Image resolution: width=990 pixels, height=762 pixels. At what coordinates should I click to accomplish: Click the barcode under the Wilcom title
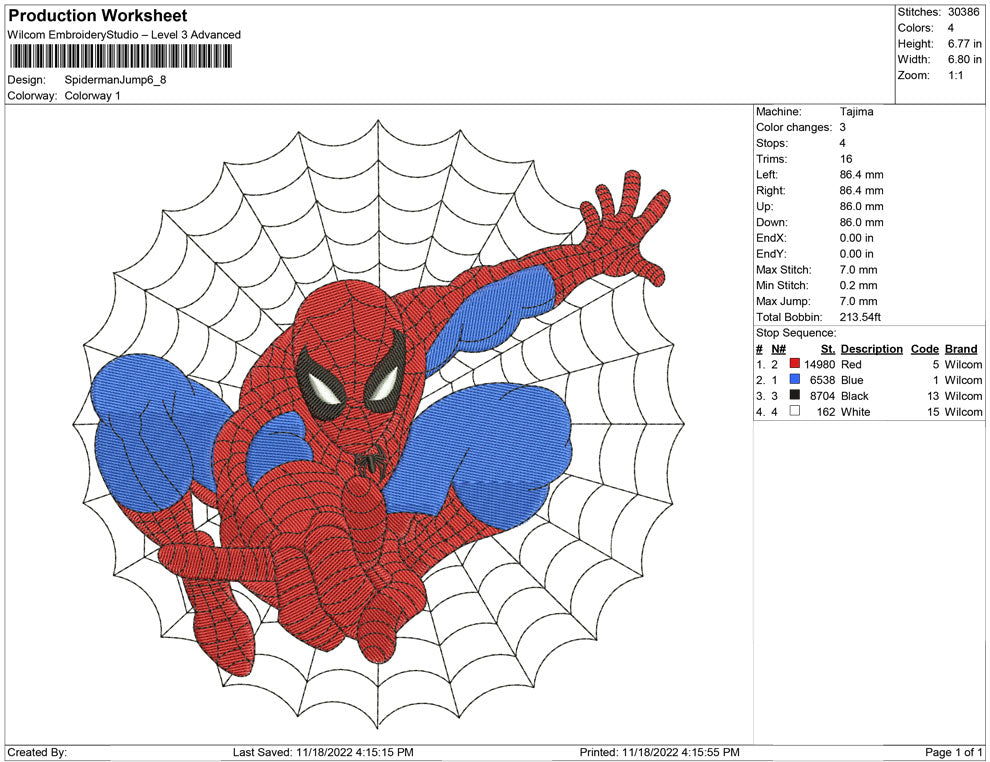[120, 57]
